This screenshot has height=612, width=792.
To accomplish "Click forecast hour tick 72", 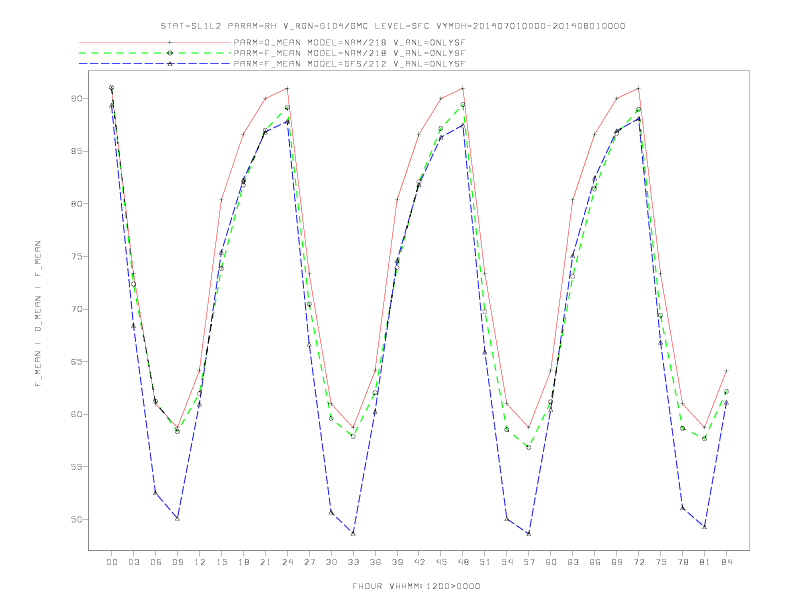I will click(x=639, y=562).
